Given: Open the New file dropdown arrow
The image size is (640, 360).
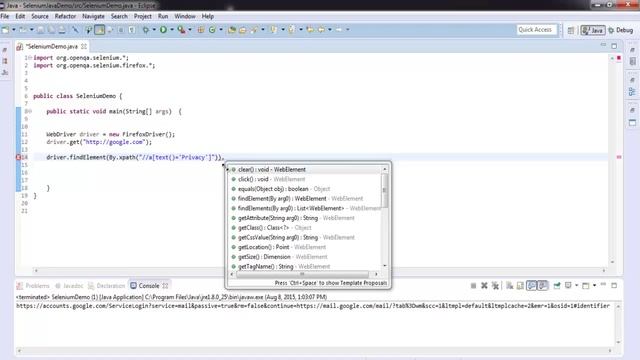Looking at the screenshot, I should coord(13,30).
